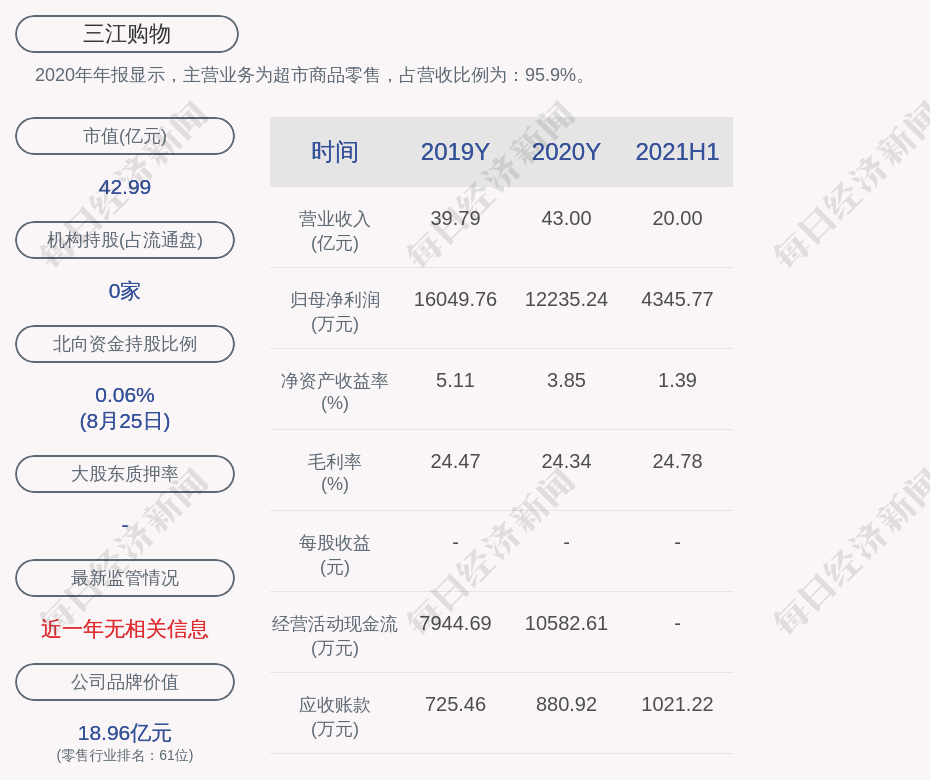Click the 归母净利润 2019Y value 16049.76
The height and width of the screenshot is (780, 930).
[x=455, y=299]
